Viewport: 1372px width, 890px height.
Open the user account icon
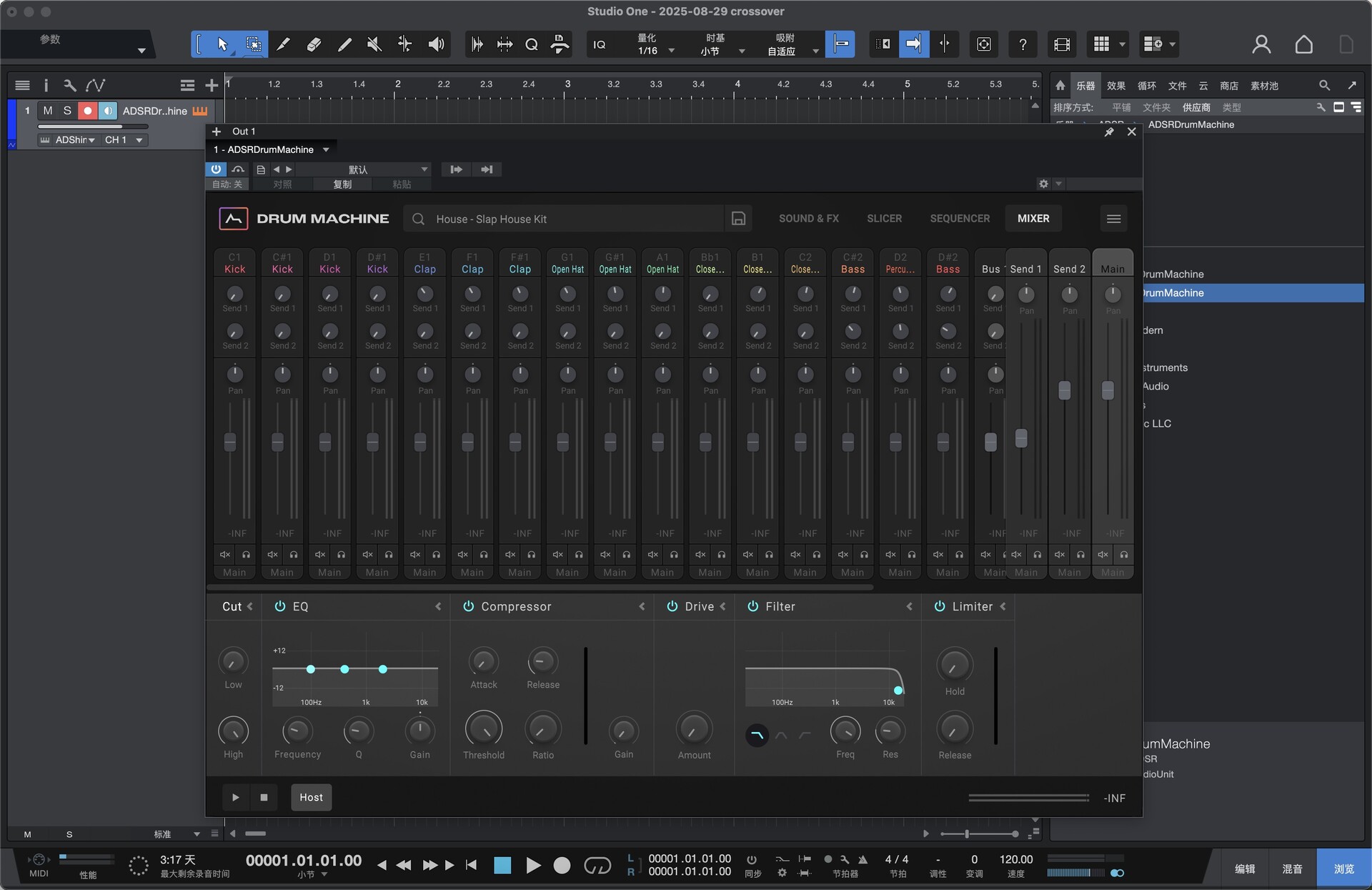click(x=1261, y=44)
